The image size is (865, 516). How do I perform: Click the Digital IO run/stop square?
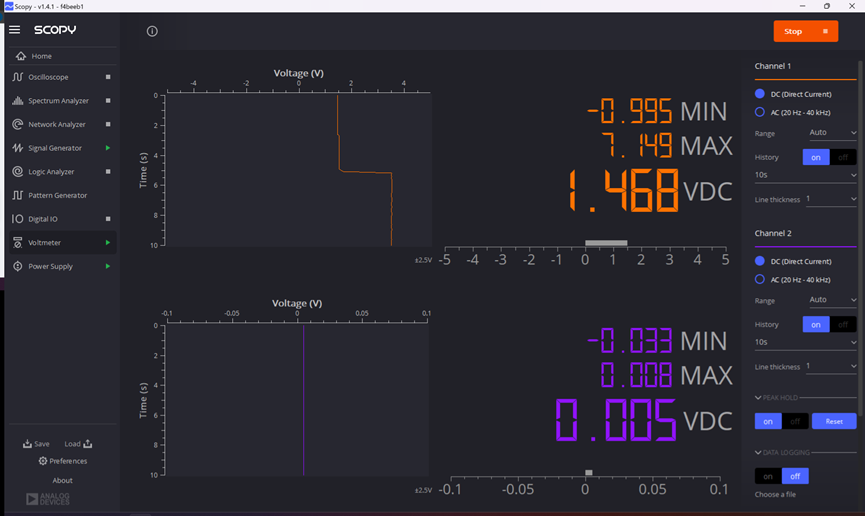click(108, 219)
